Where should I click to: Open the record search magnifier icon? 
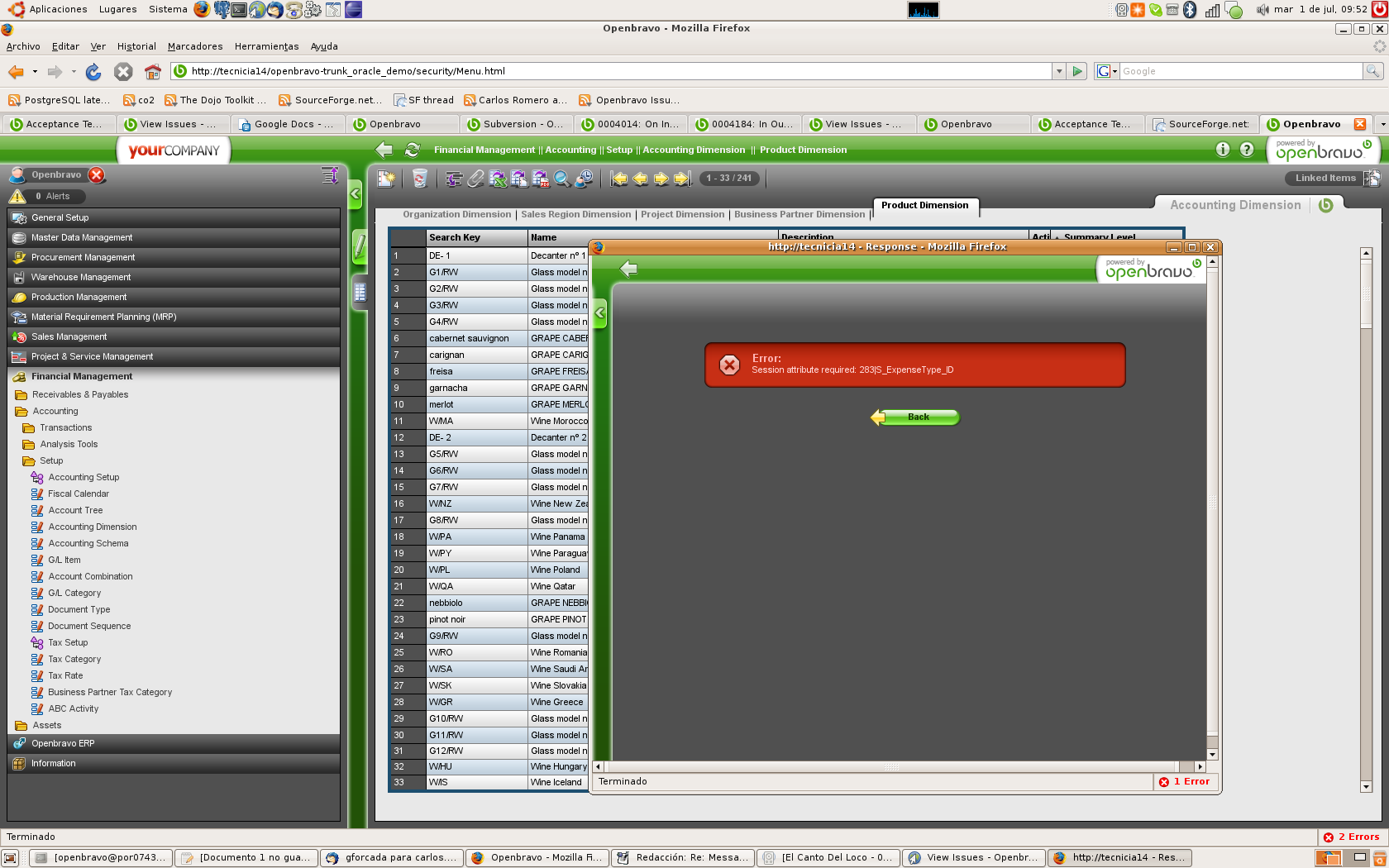[562, 179]
